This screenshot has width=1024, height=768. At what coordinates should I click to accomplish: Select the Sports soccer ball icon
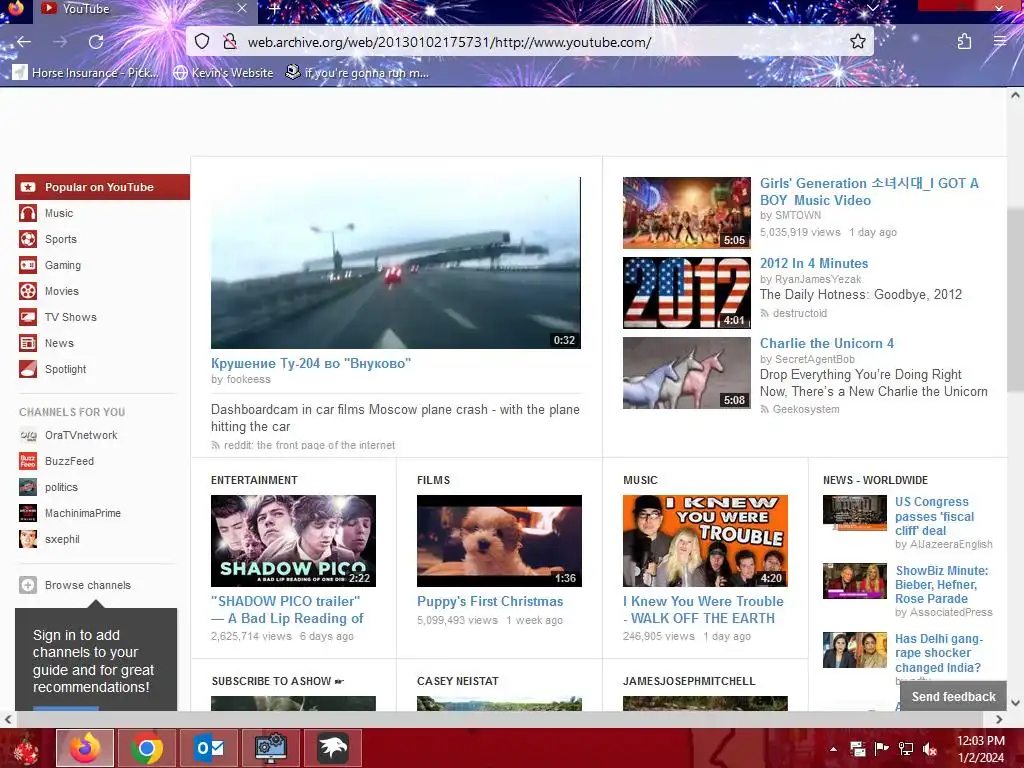click(x=27, y=239)
